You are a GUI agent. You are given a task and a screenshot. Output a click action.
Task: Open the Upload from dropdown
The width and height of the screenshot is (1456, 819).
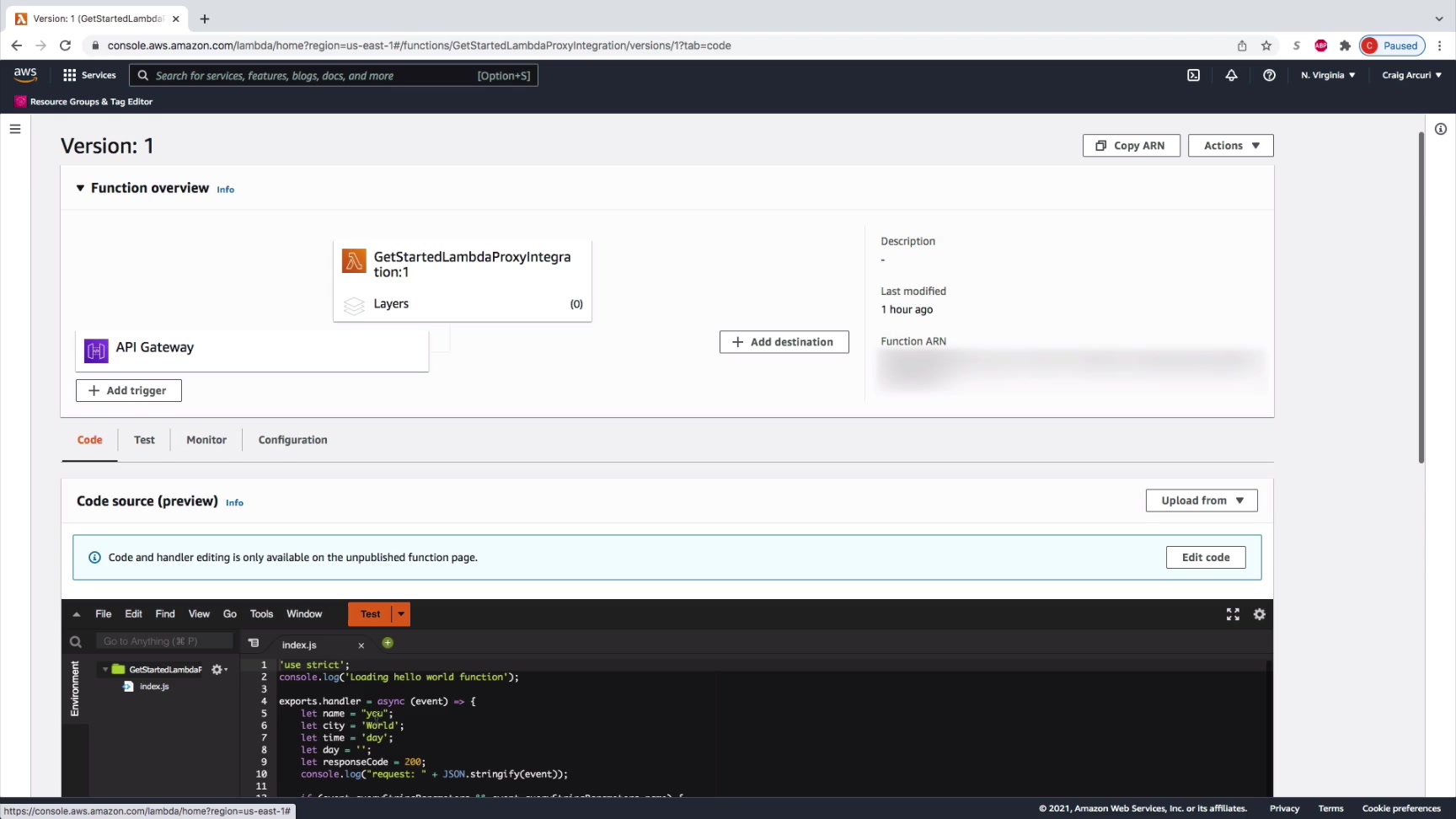1201,500
